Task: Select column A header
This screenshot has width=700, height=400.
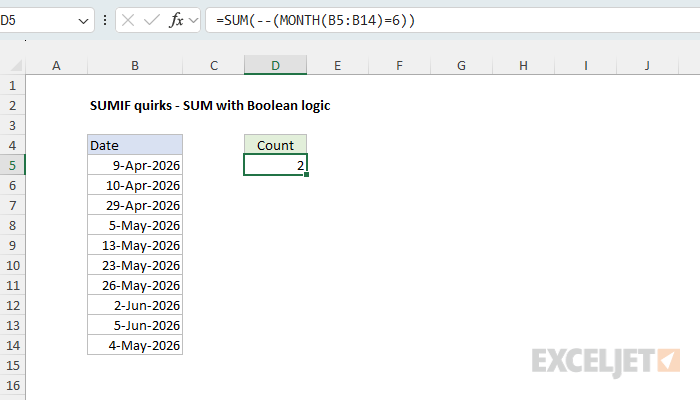Action: click(56, 66)
